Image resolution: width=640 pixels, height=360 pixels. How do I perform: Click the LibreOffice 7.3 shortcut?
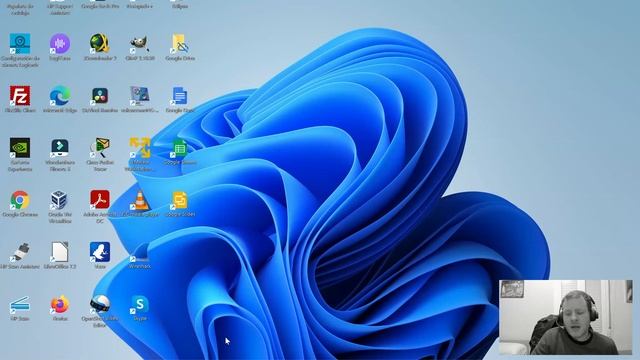tap(60, 252)
